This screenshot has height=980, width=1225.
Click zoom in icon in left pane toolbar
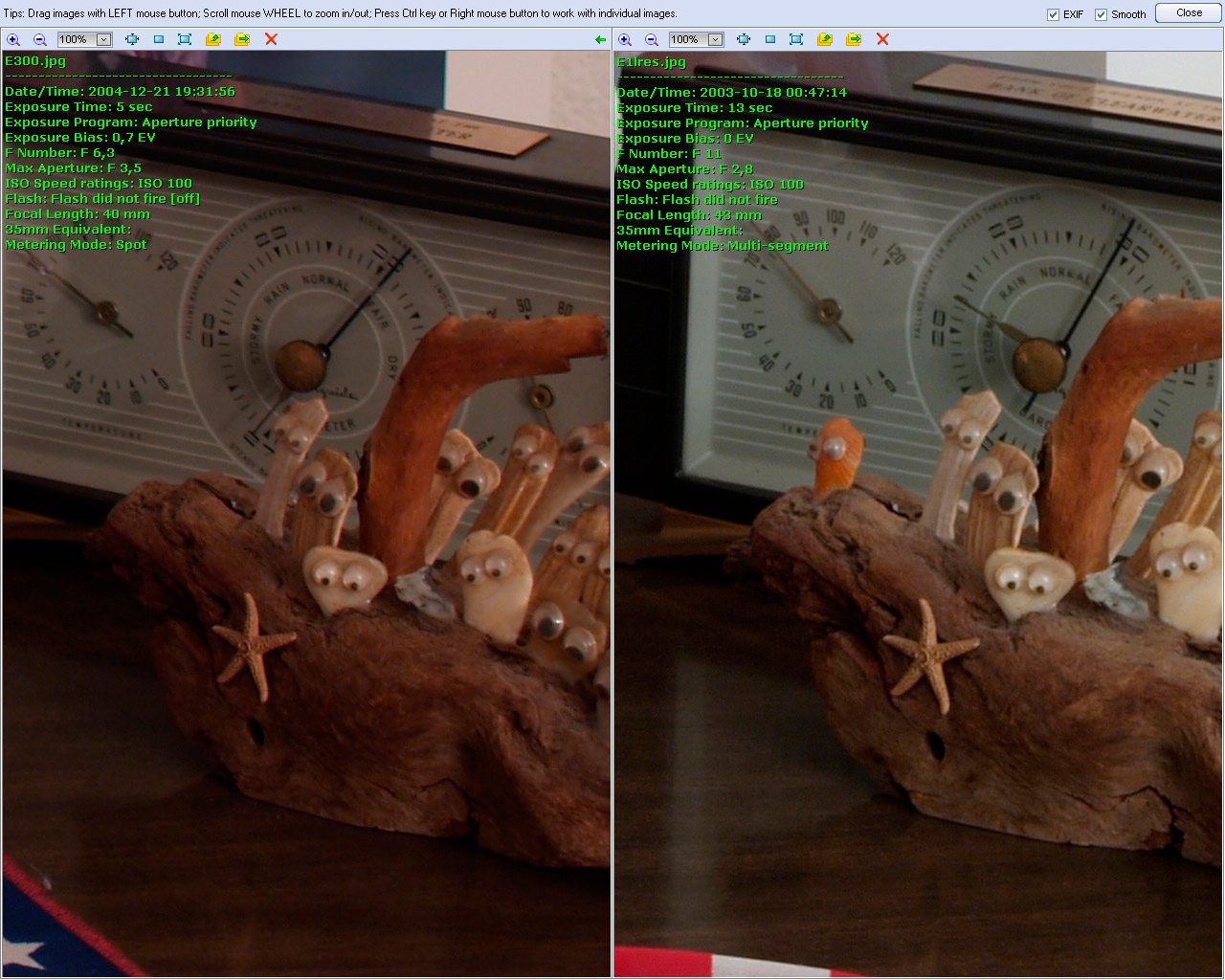[x=13, y=39]
